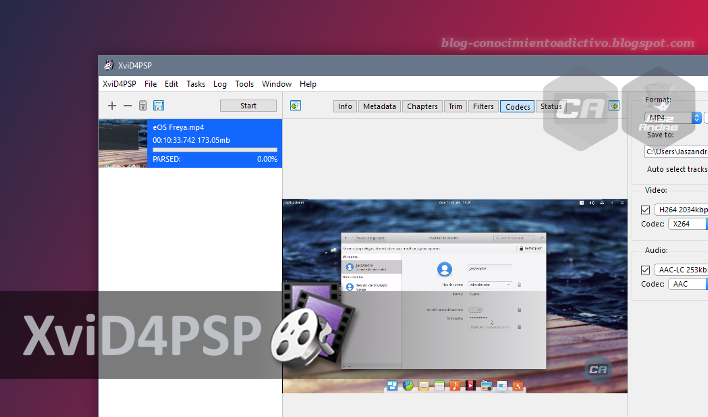Click the 00:10:33.742 173.05mb duration text
Screen dimensions: 708x417
(191, 140)
